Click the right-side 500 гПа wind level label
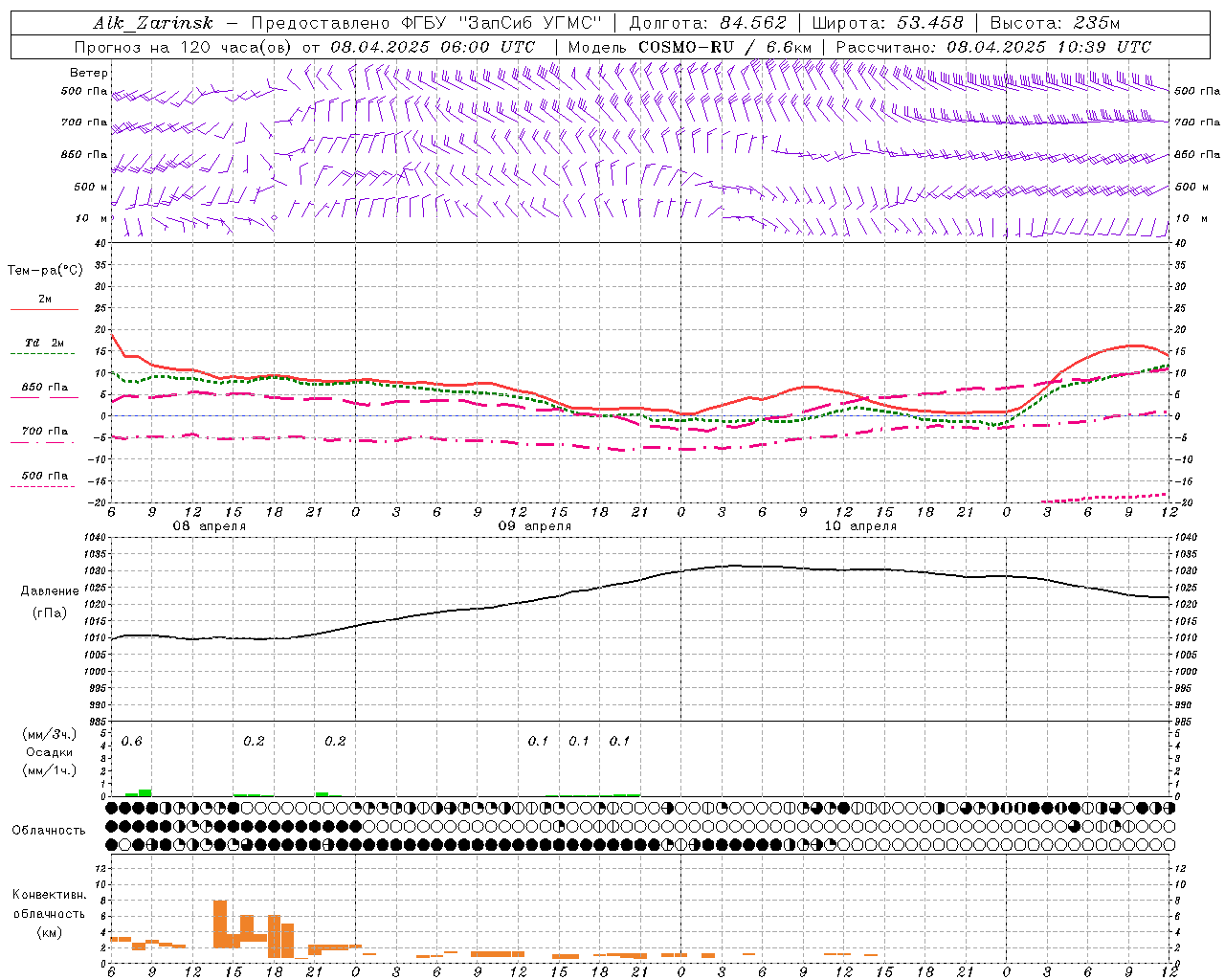Screen dimensions: 1225x980 [x=1197, y=91]
